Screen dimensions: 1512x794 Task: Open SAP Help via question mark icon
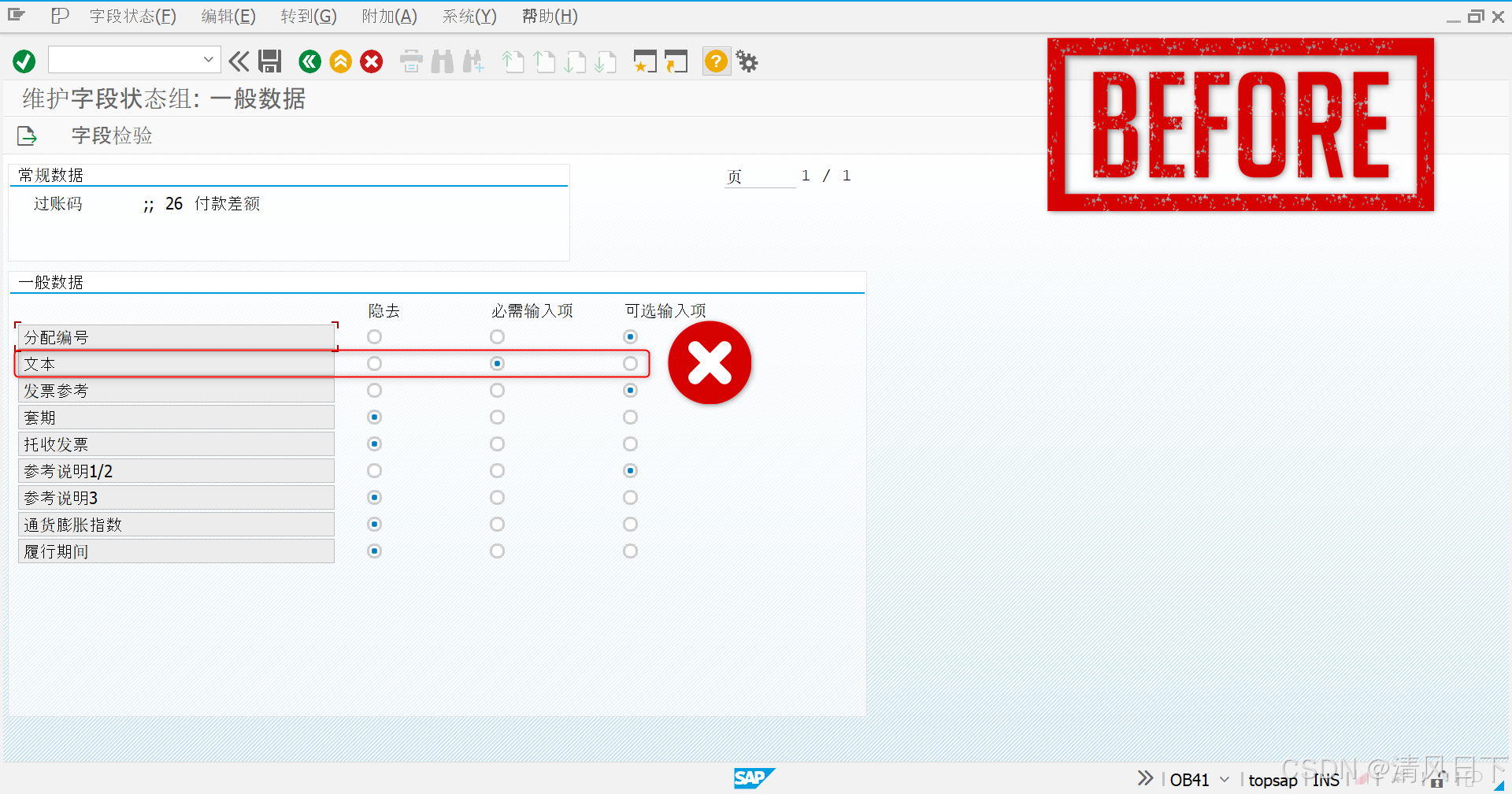coord(715,61)
